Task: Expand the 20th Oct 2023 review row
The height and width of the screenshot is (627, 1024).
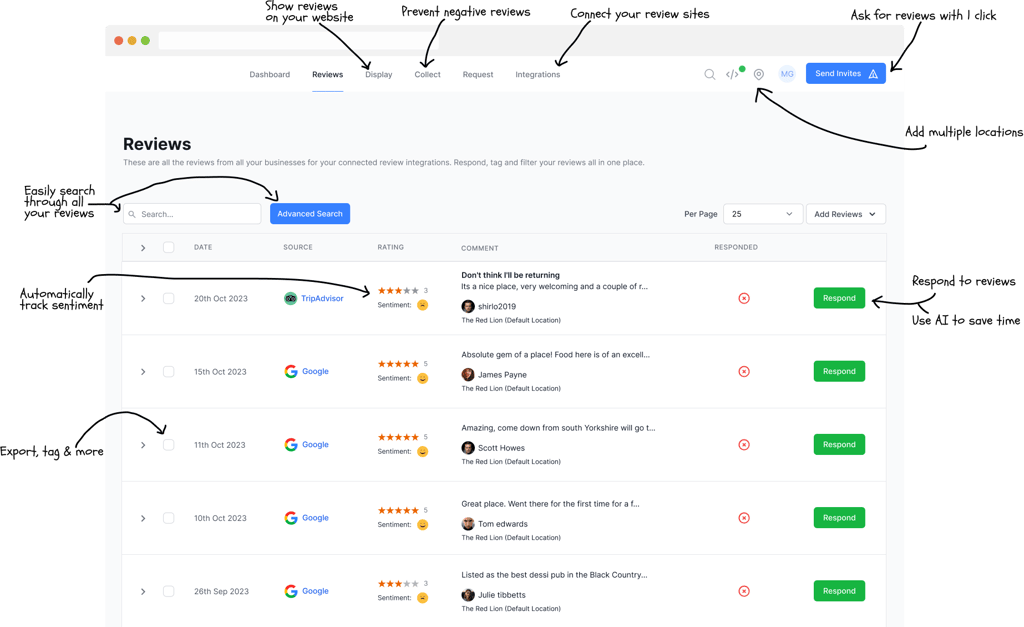Action: click(x=143, y=298)
